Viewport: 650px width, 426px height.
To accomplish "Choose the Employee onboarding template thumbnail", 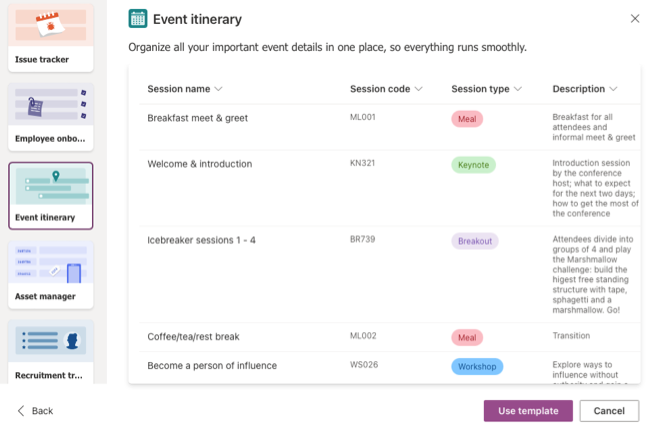I will 50,115.
